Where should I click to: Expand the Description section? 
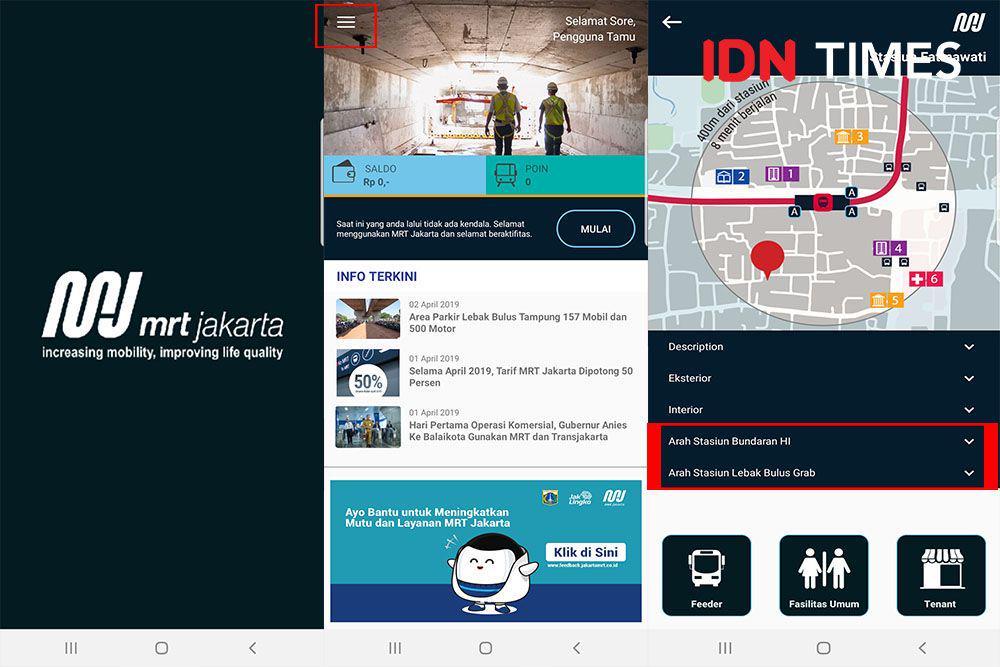823,347
